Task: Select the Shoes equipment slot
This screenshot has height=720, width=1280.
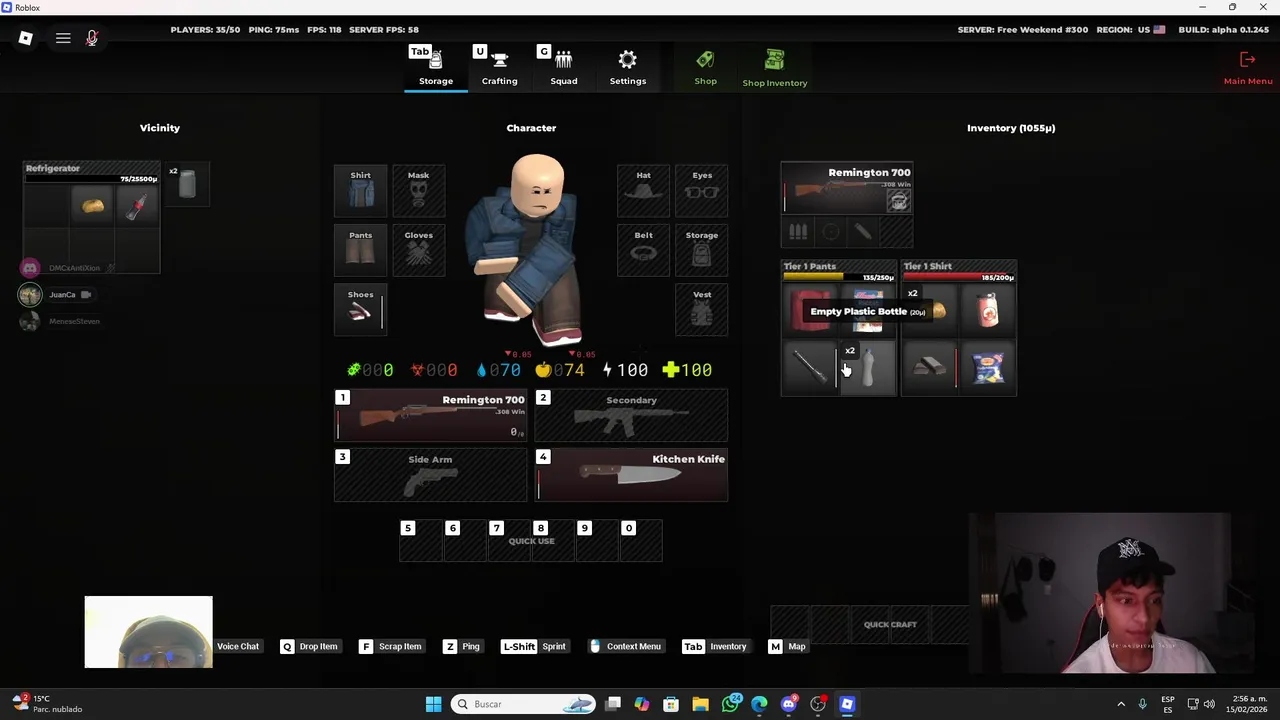Action: pyautogui.click(x=360, y=309)
